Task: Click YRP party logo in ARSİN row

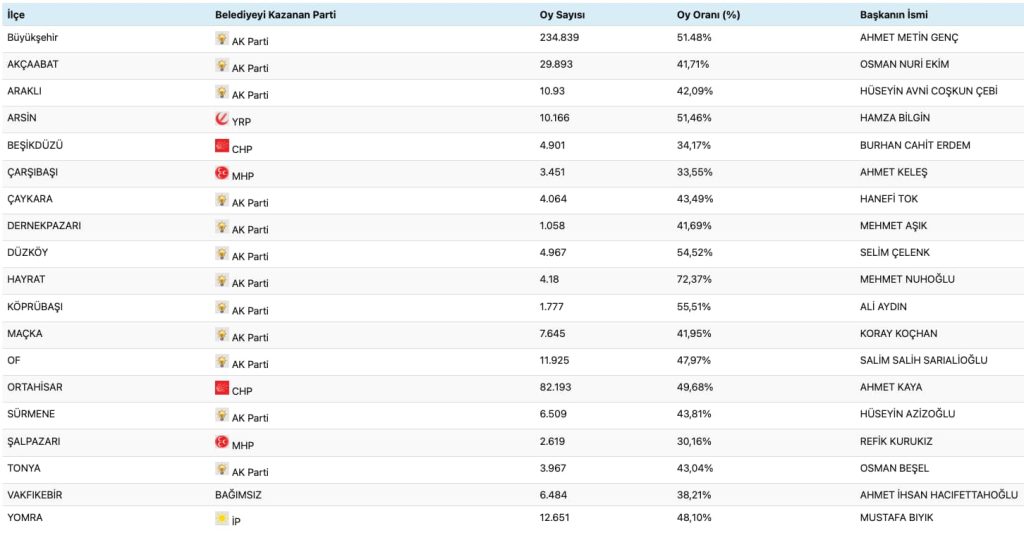Action: [222, 119]
